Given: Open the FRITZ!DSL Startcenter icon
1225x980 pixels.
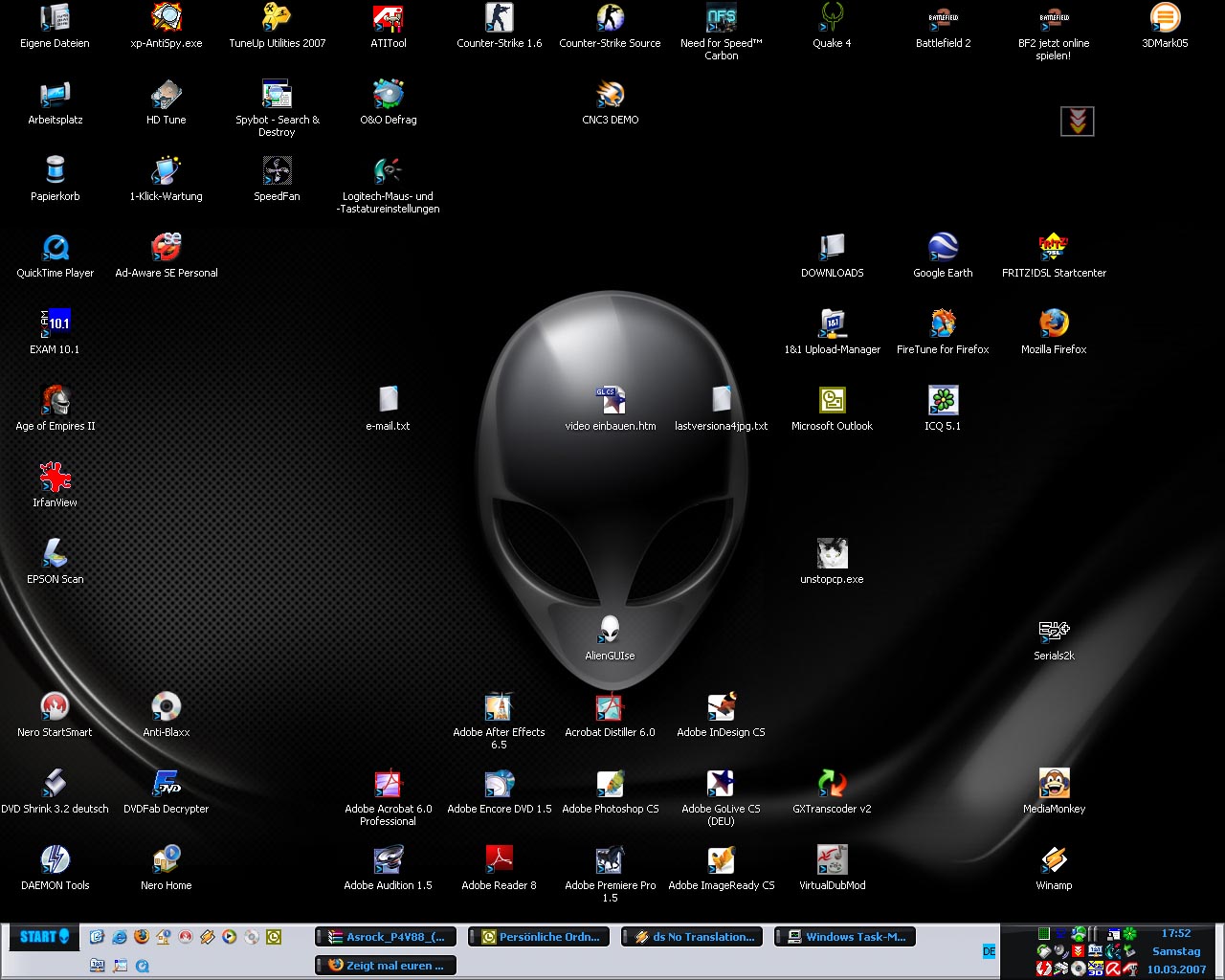Looking at the screenshot, I should point(1054,256).
